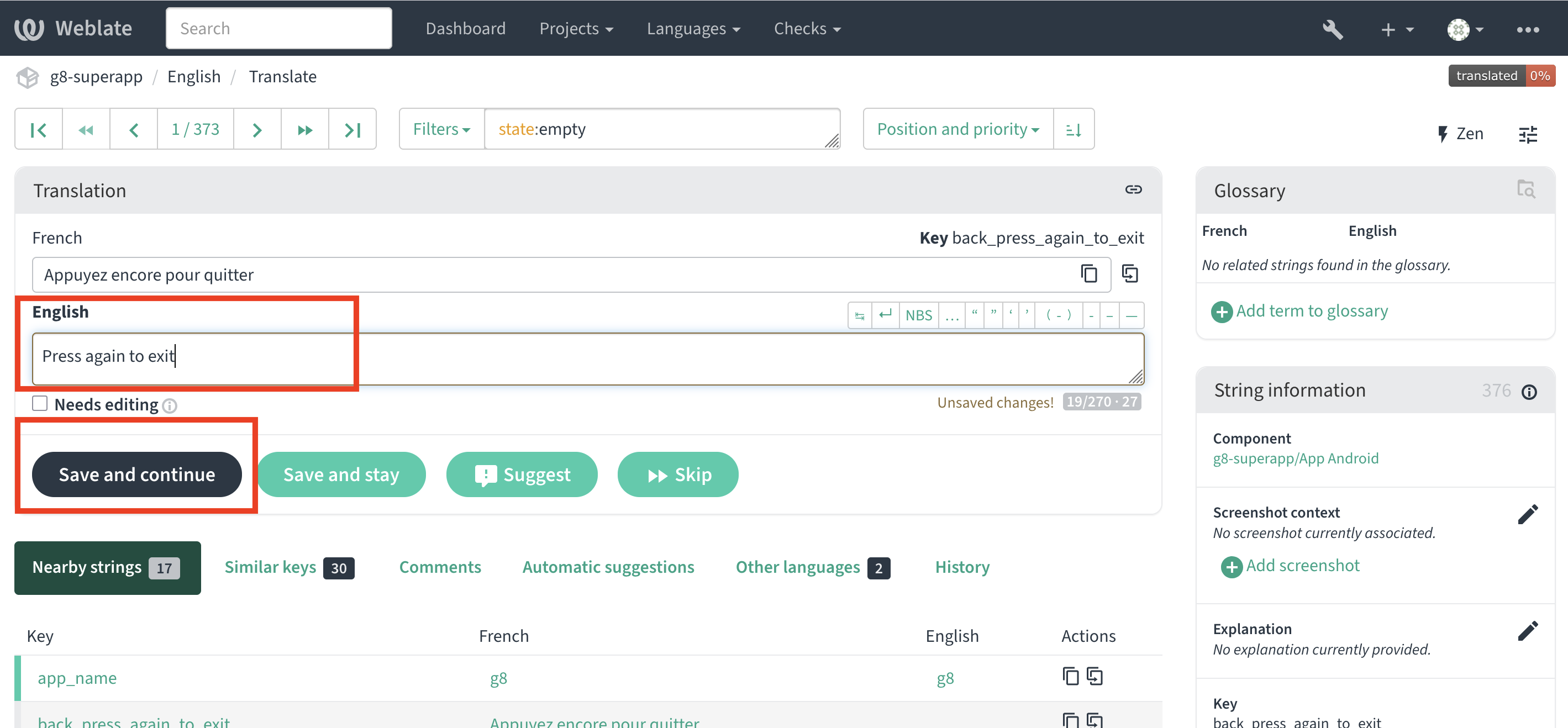
Task: Toggle sort direction icon
Action: pos(1073,129)
